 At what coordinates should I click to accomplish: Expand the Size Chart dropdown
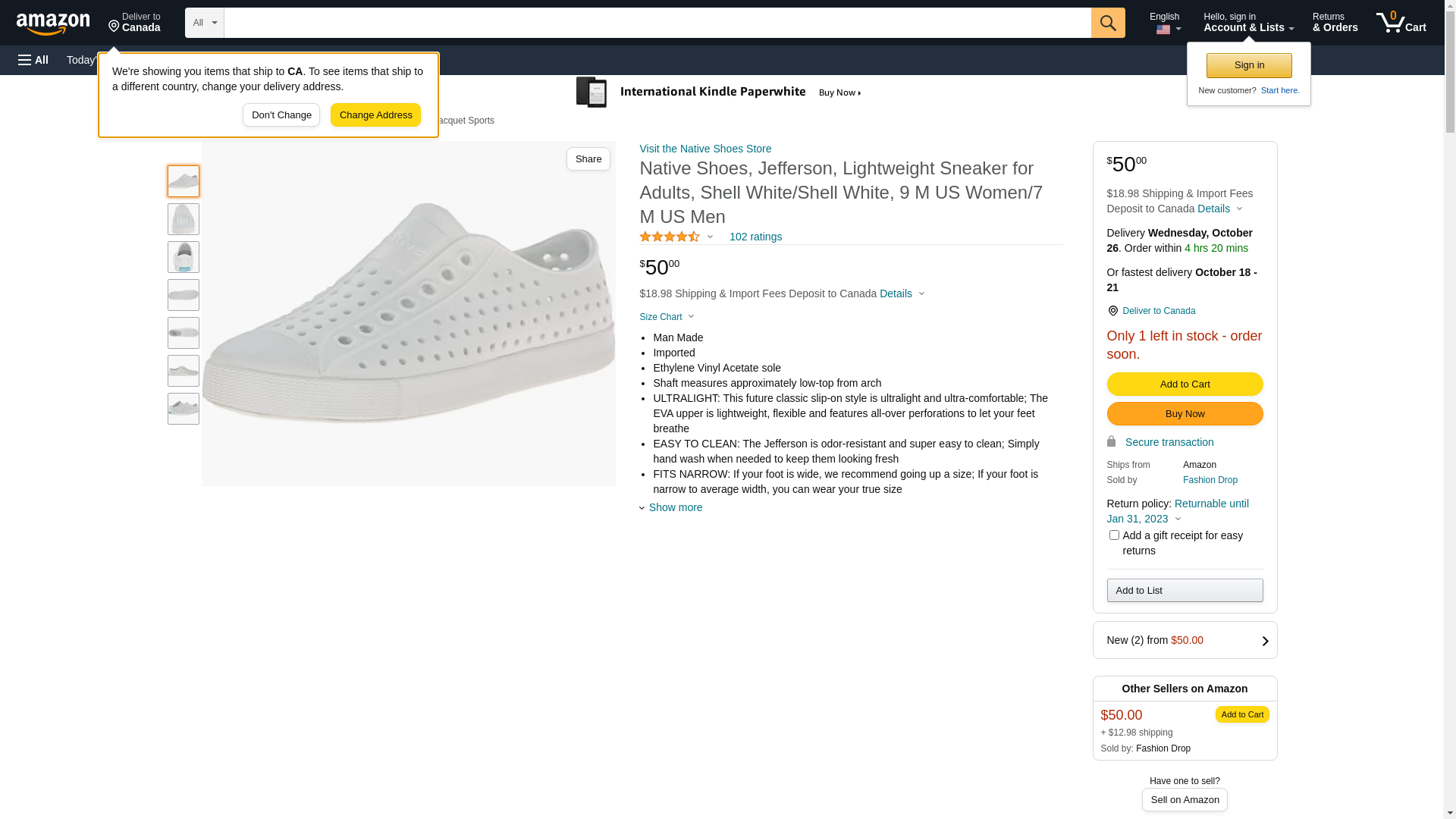pos(667,317)
